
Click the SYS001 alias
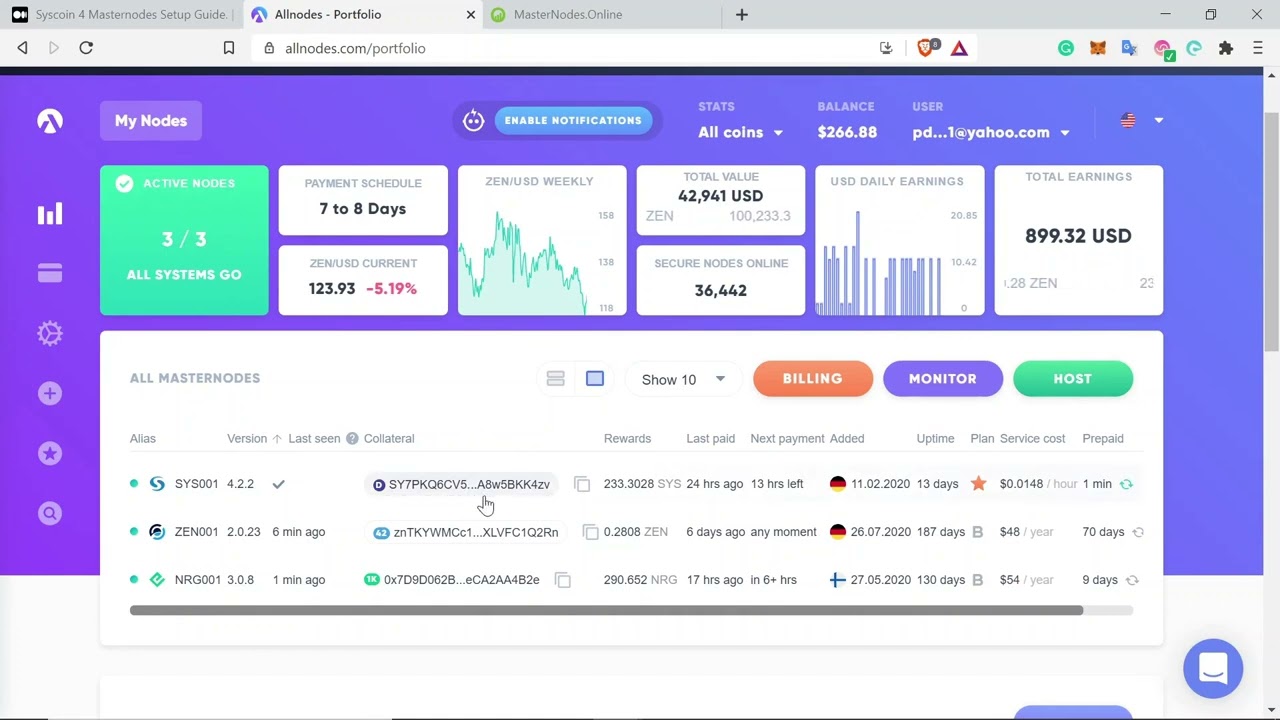196,484
